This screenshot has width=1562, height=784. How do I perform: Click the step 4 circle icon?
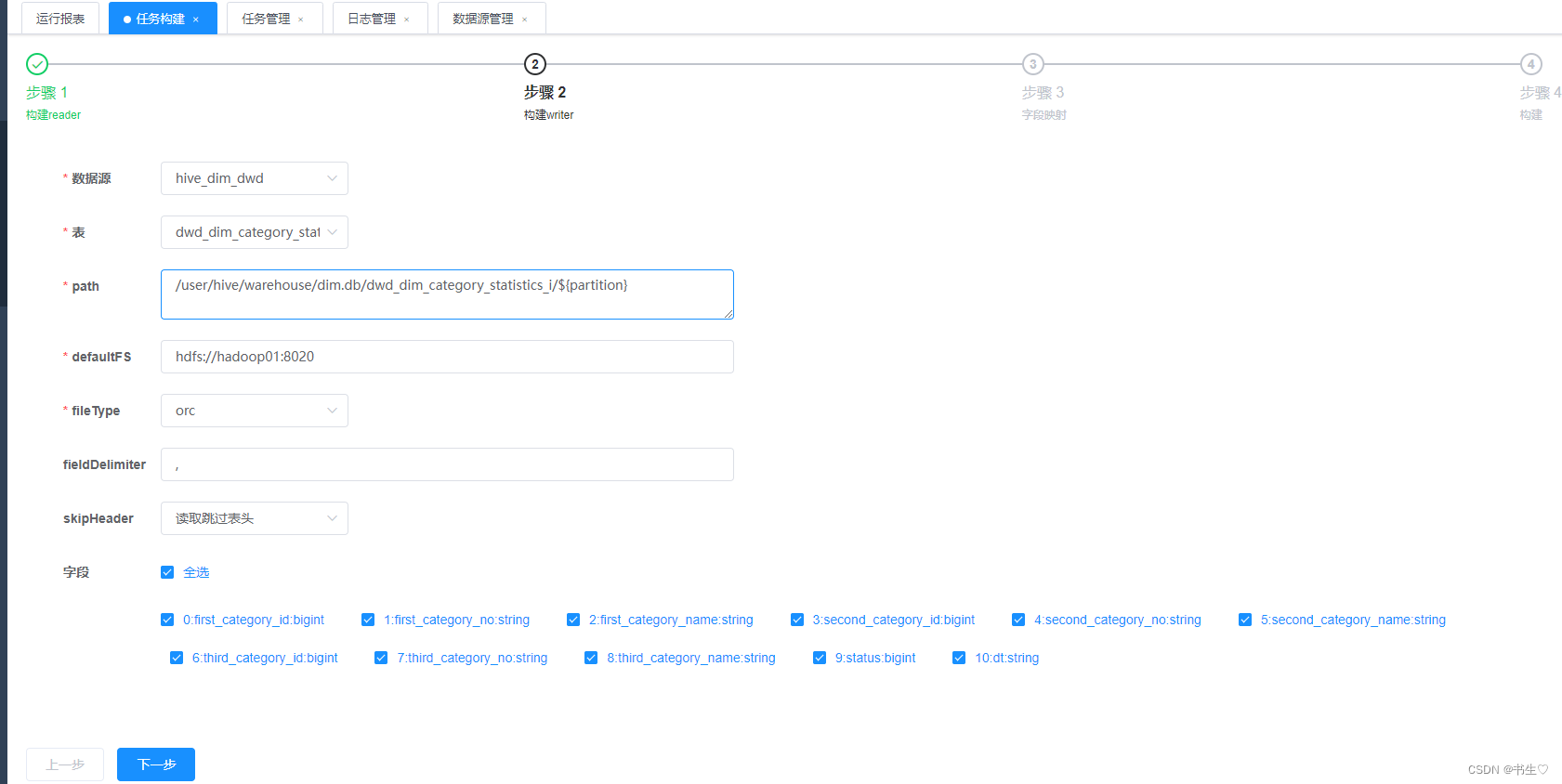pos(1531,64)
